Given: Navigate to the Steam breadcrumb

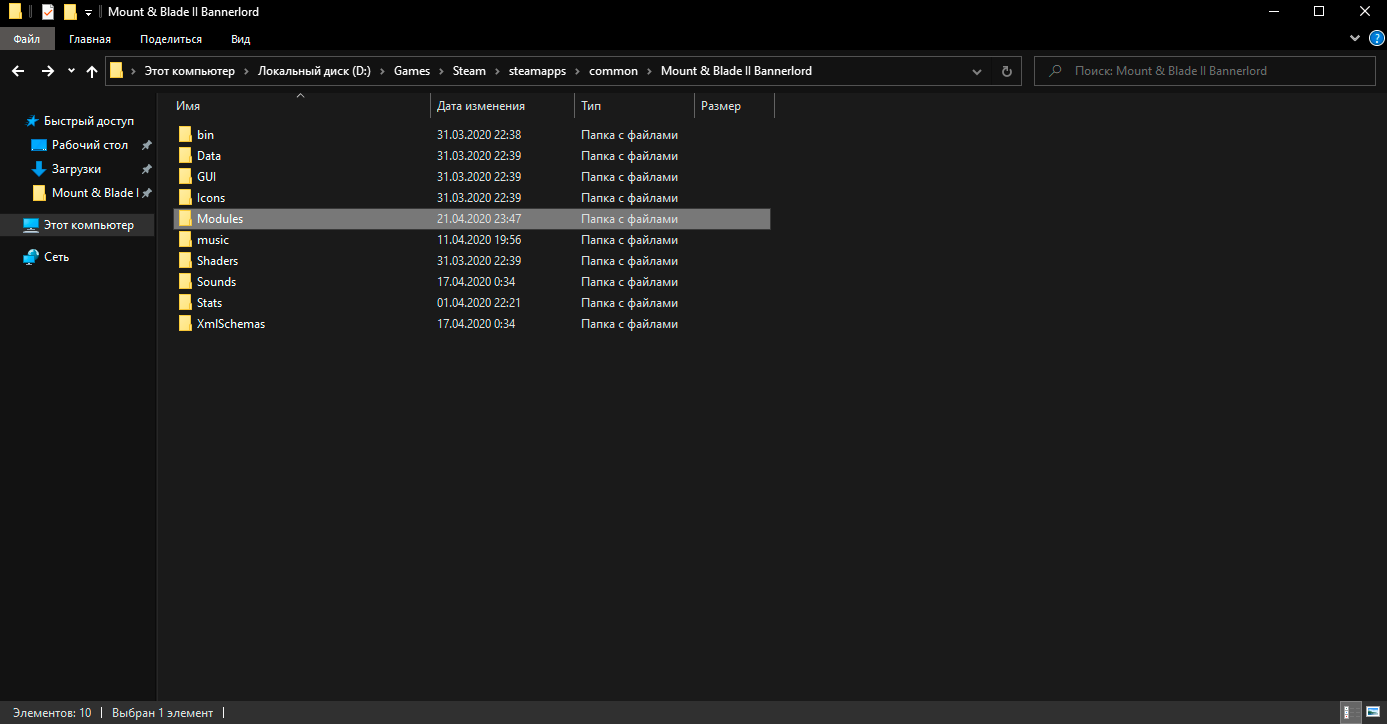Looking at the screenshot, I should tap(469, 71).
